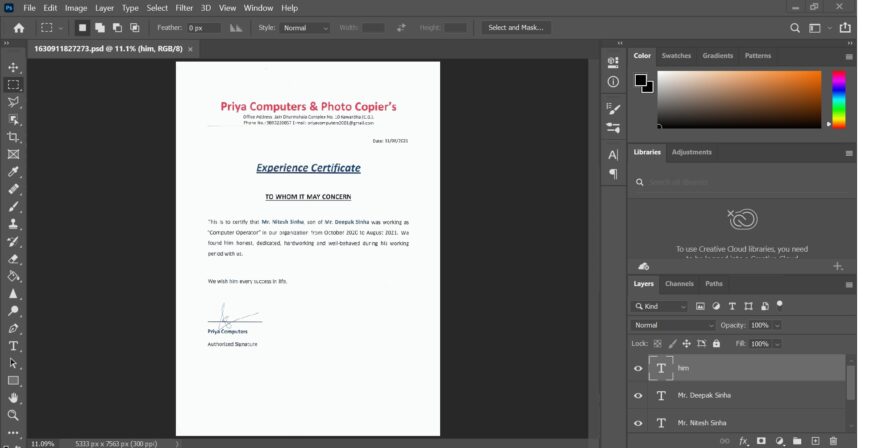Hide the 'Mr. Nitesh Sinha' layer
870x448 pixels.
tap(638, 423)
